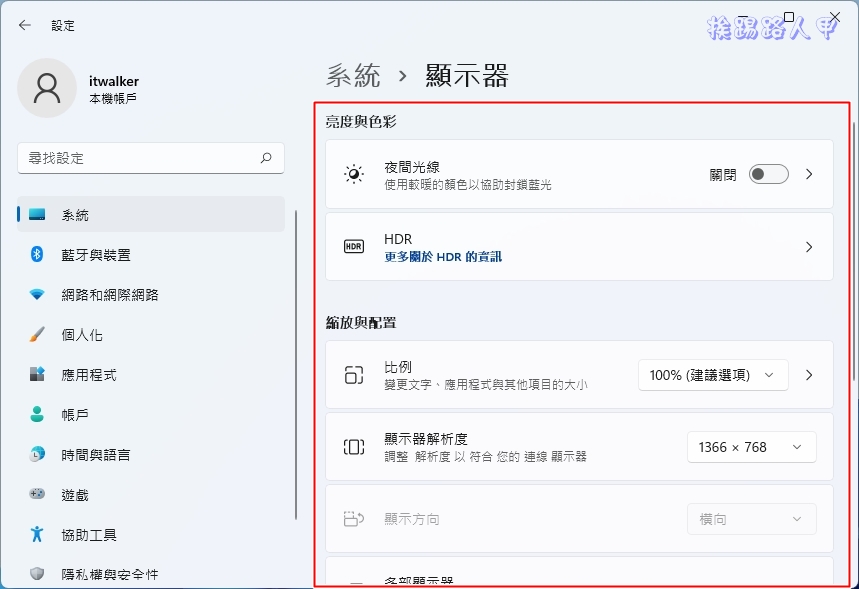The image size is (859, 589).
Task: Click the HDR badge icon
Action: pos(354,247)
